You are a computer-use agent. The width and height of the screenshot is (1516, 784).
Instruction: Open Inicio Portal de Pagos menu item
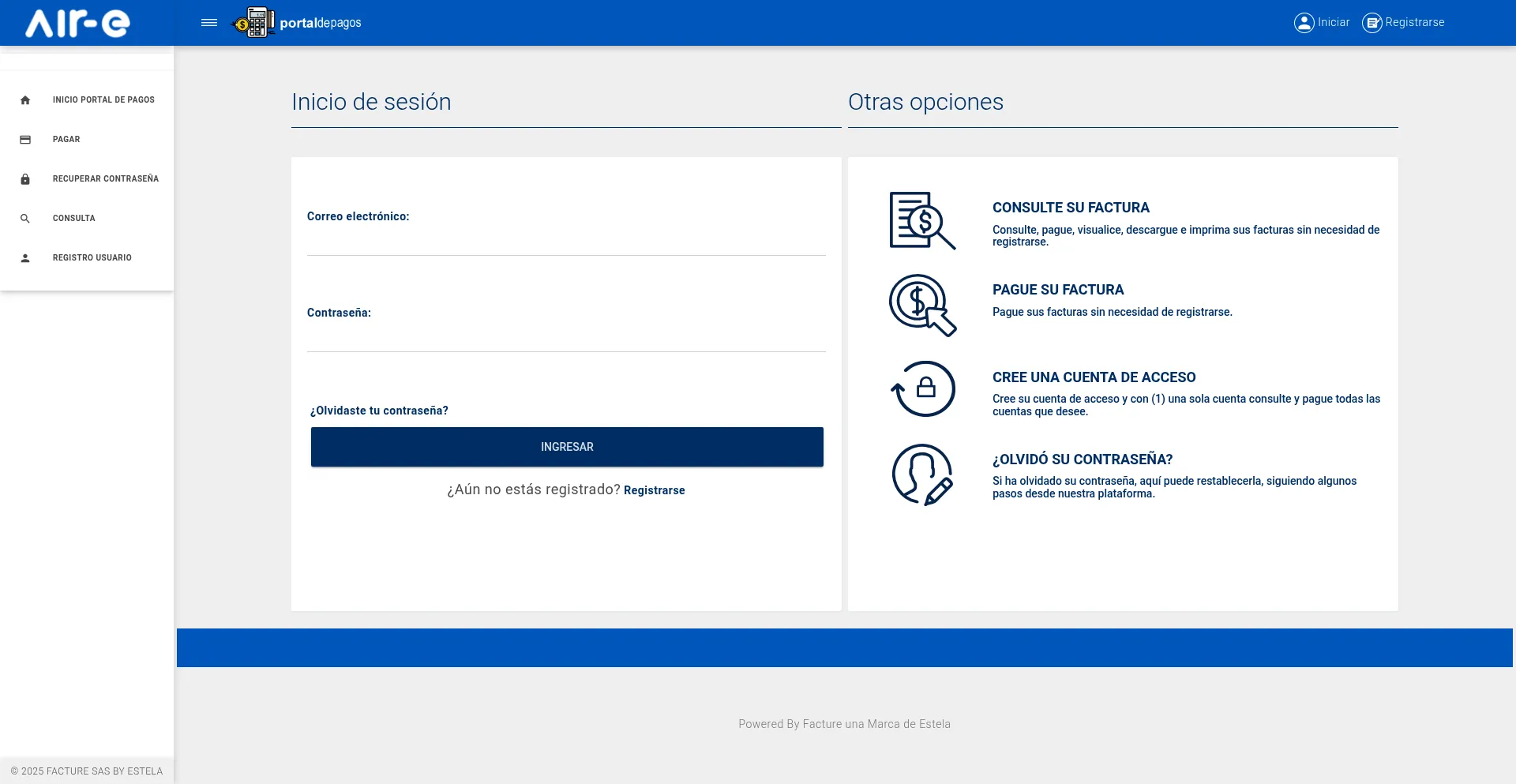[x=103, y=100]
